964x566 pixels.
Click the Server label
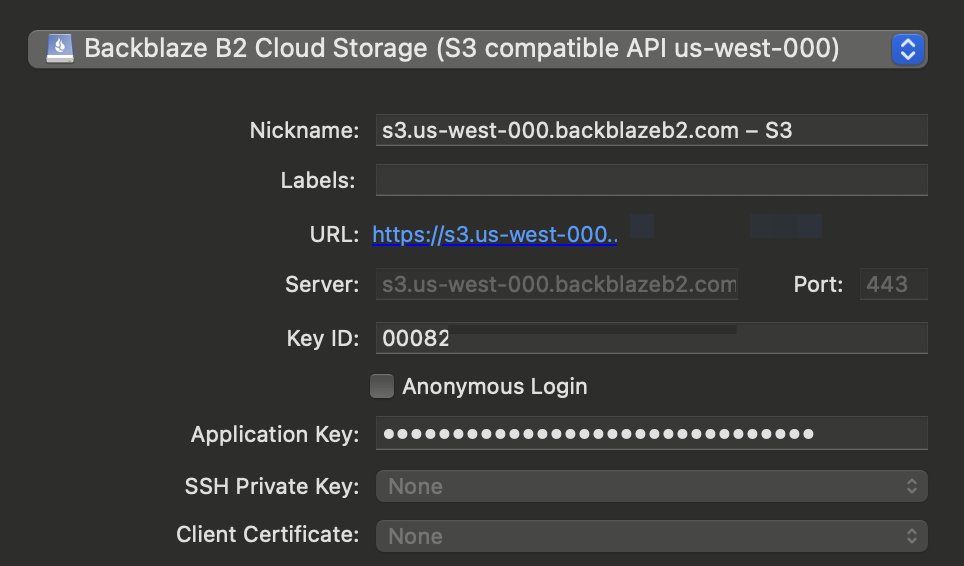(322, 284)
